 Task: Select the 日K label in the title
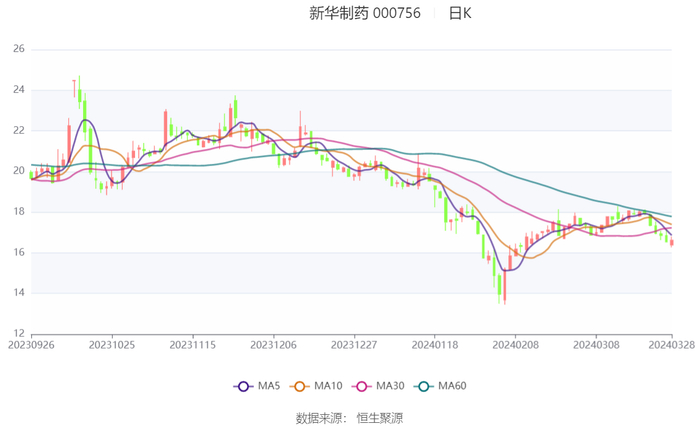[460, 13]
